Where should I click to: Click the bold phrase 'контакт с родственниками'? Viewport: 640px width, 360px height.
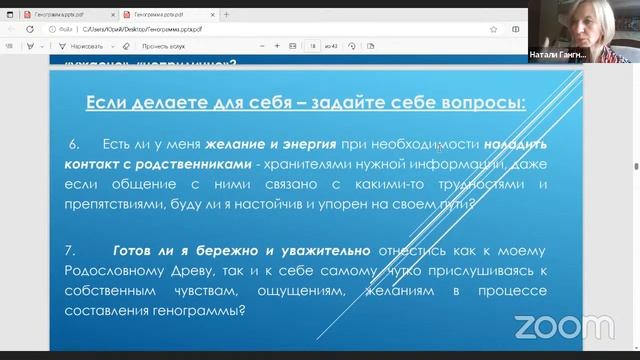pyautogui.click(x=158, y=164)
